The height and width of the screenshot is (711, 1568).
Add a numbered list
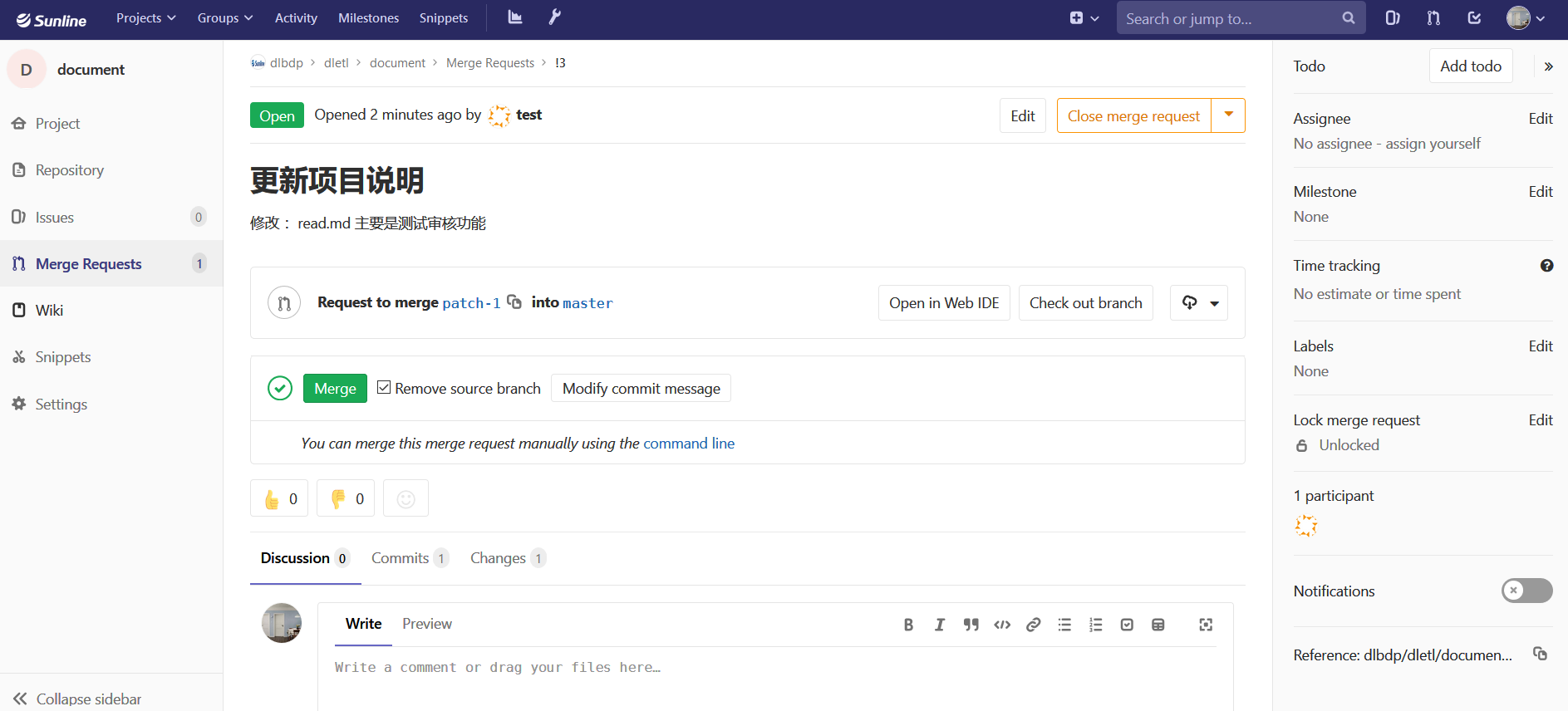point(1096,625)
